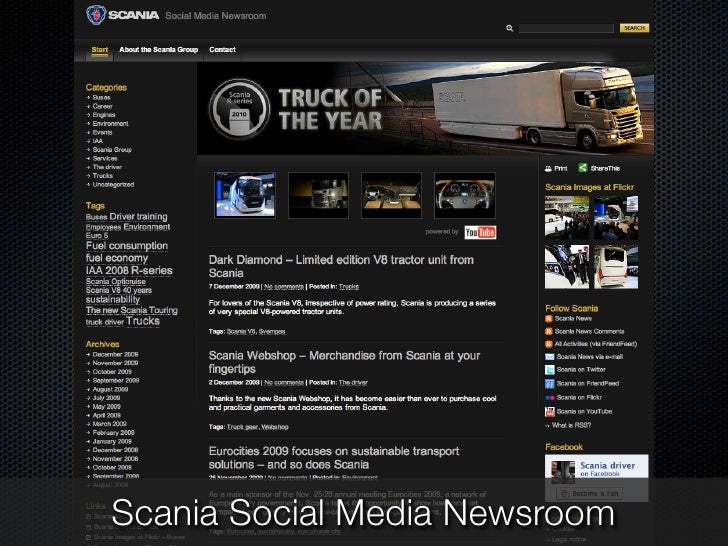The height and width of the screenshot is (546, 728).
Task: Click the What is RSS? link
Action: 571,425
